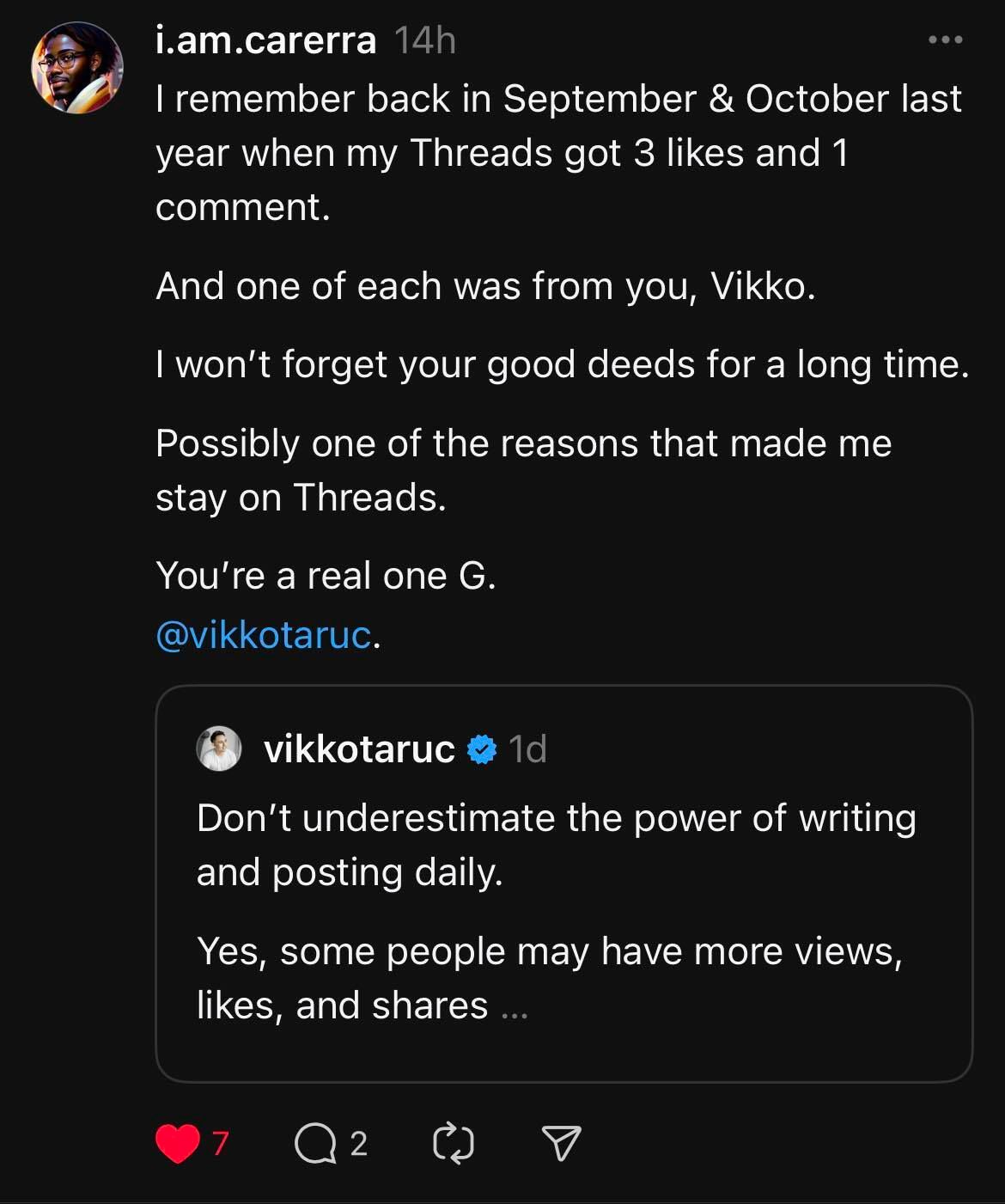
Task: Click the 1d timestamp on quoted post
Action: 527,749
